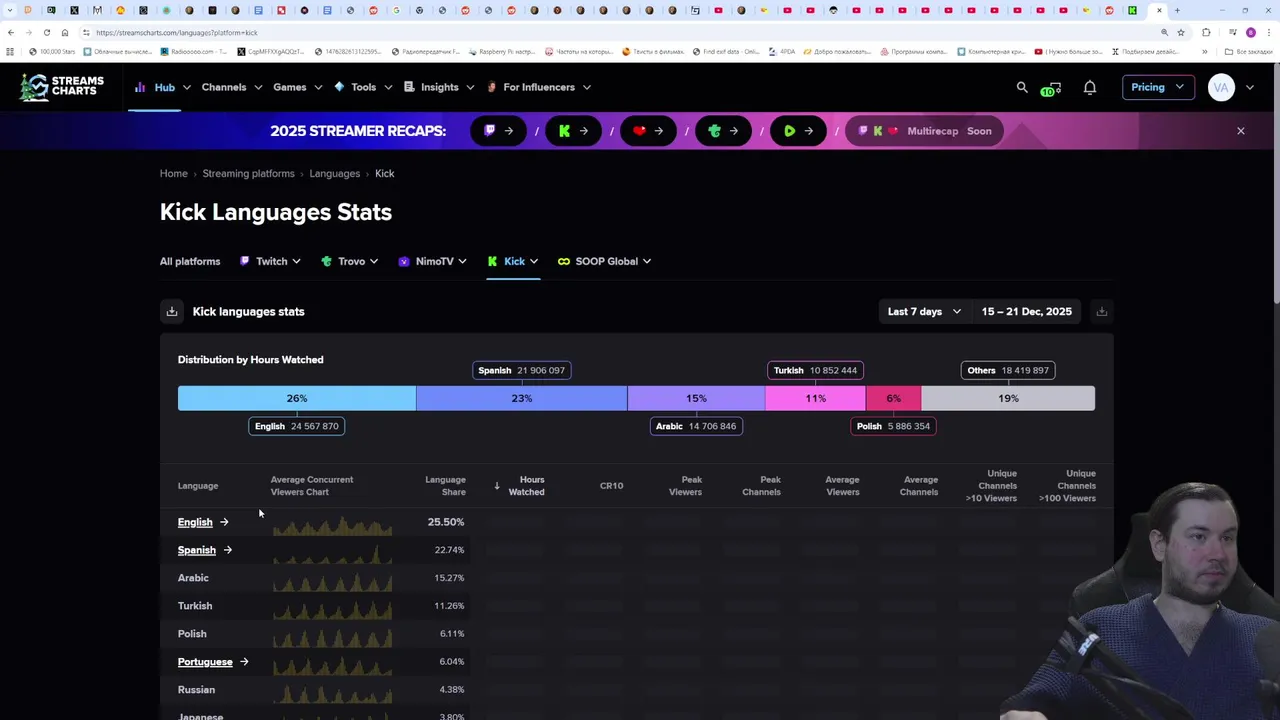
Task: Select the Others 19% gray bar segment
Action: pos(1008,398)
